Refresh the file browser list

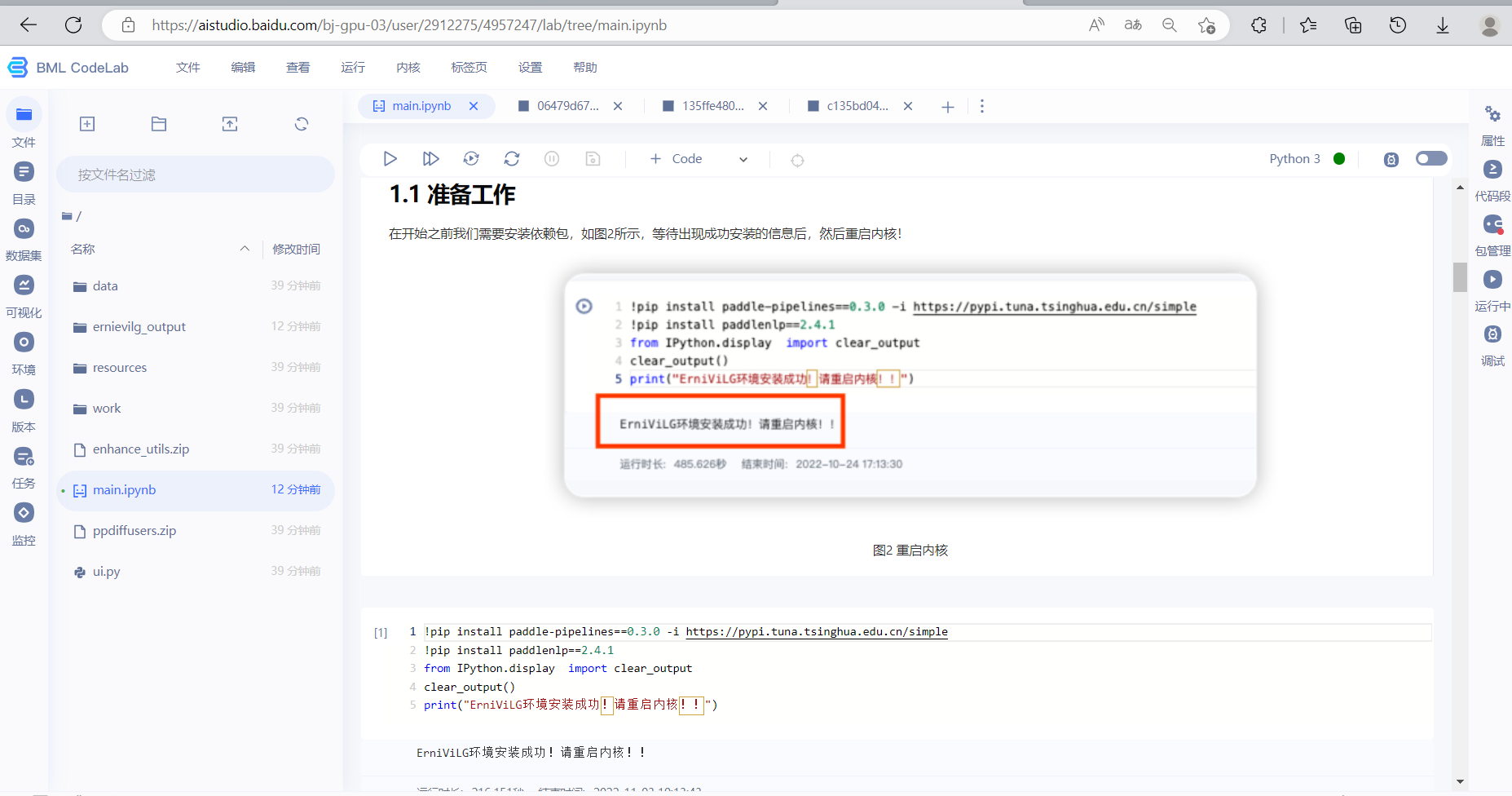click(302, 124)
